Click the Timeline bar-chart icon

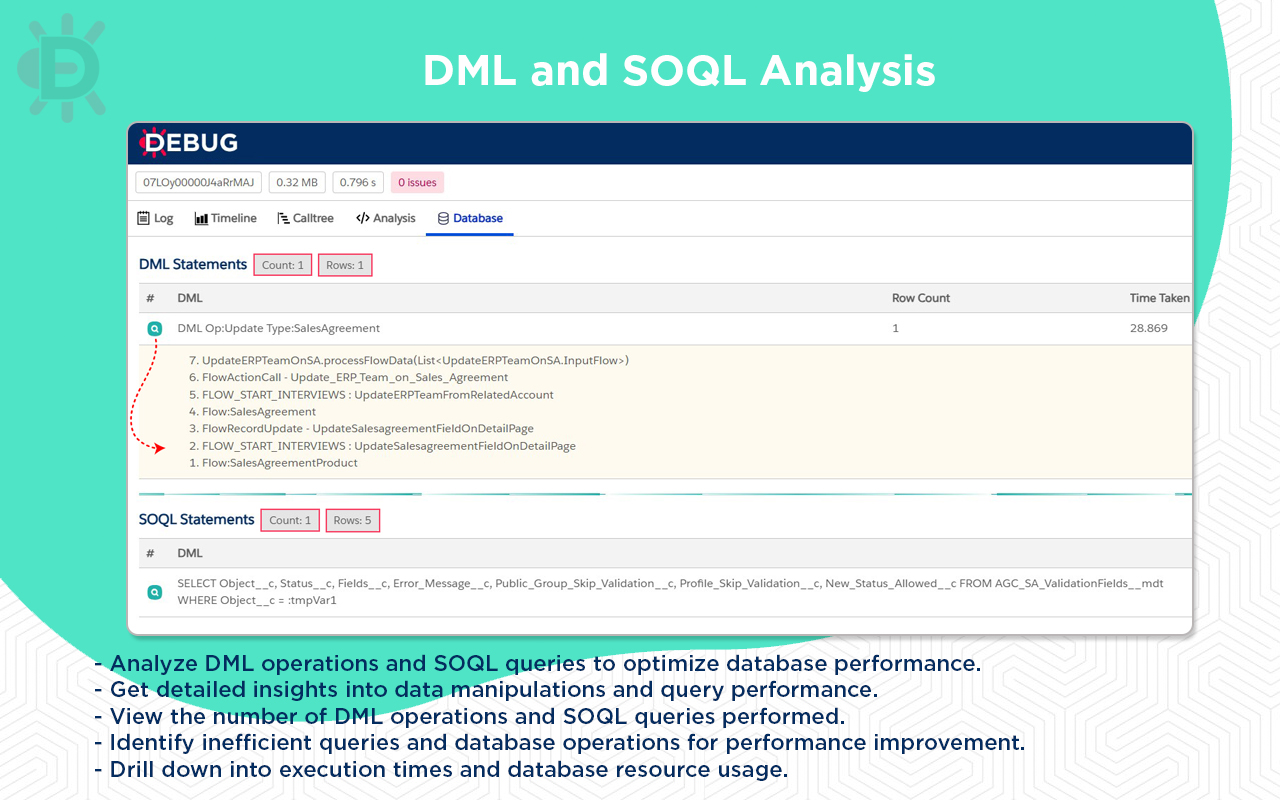pyautogui.click(x=200, y=218)
